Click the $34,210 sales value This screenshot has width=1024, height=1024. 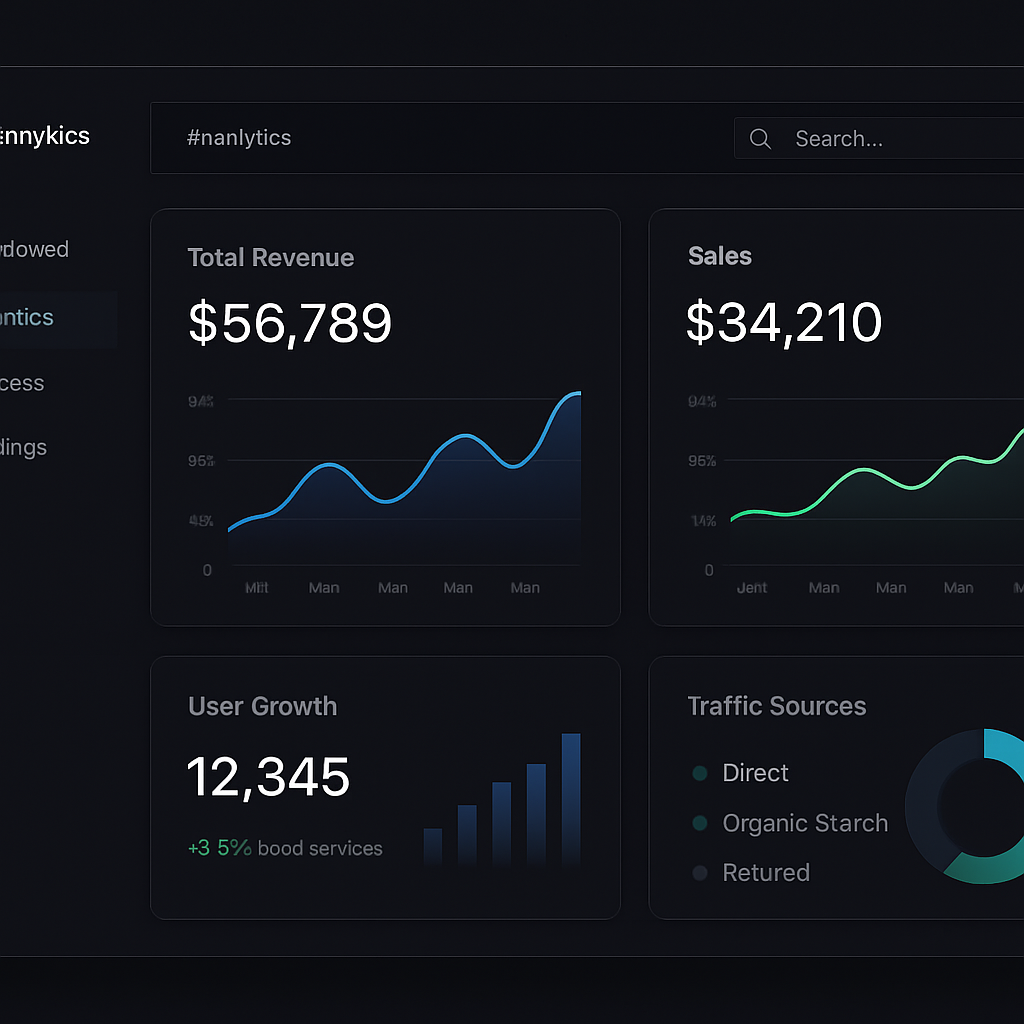coord(784,321)
